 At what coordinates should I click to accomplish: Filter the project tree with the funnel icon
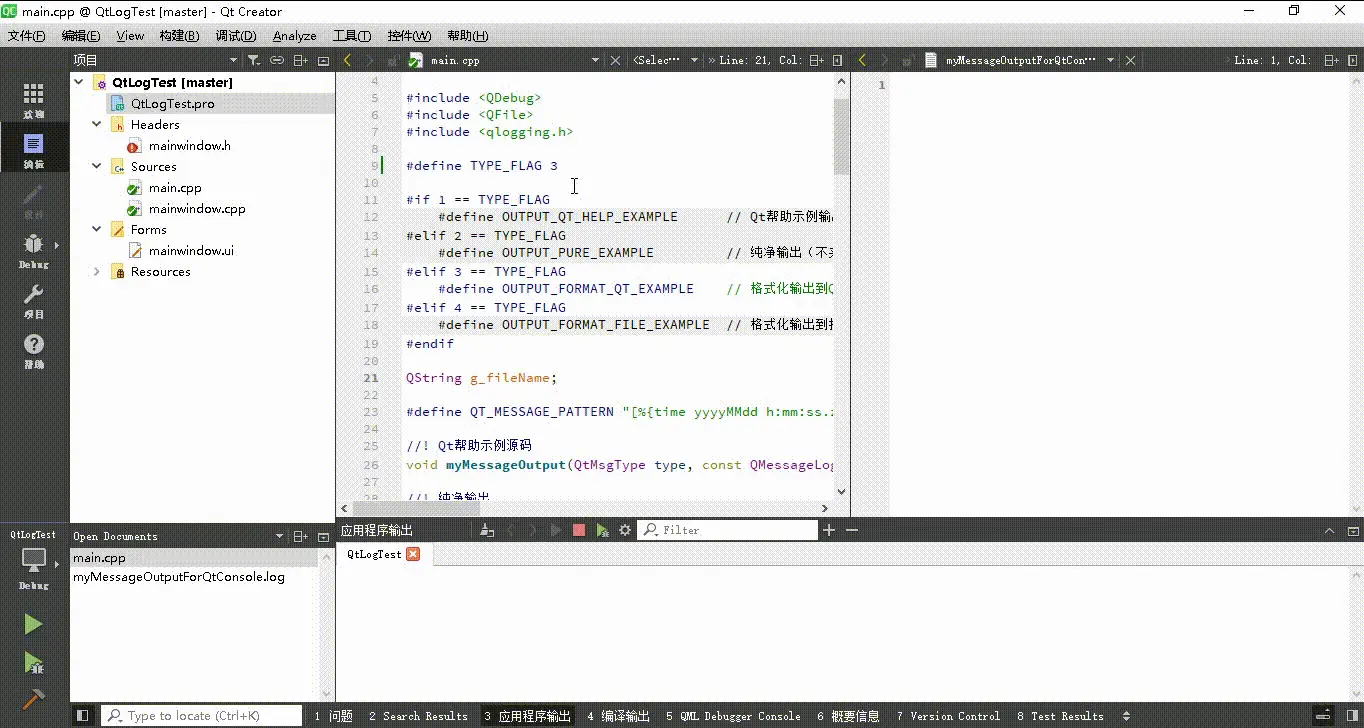click(x=253, y=60)
